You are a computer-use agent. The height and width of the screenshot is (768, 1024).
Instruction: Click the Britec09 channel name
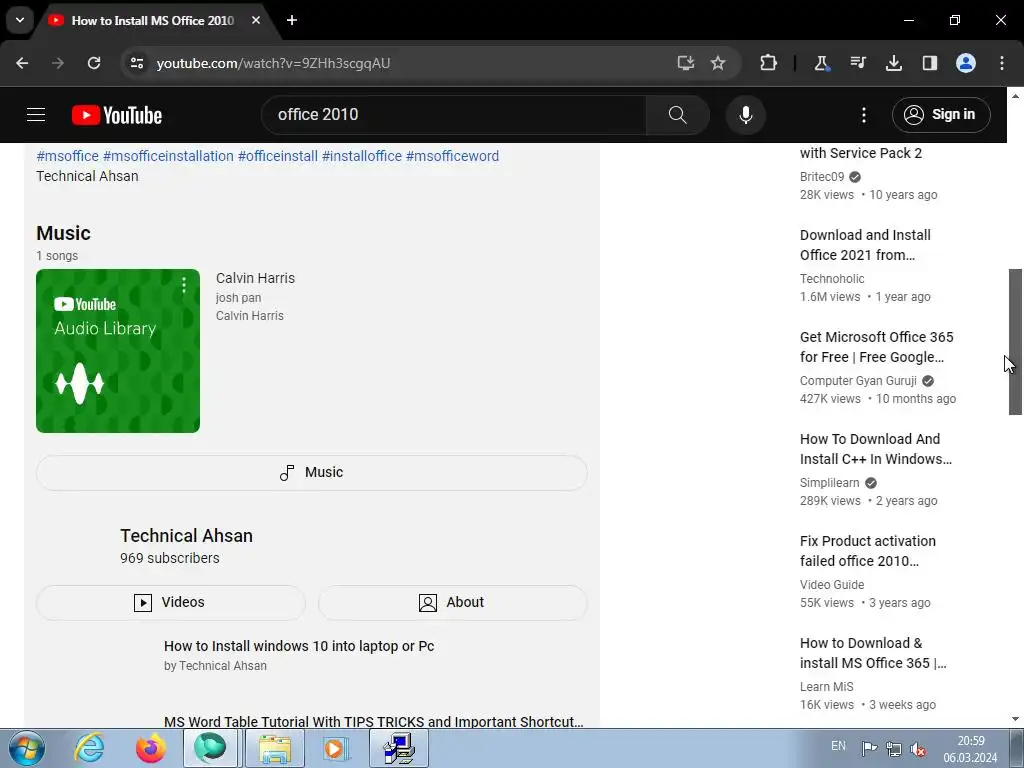822,176
